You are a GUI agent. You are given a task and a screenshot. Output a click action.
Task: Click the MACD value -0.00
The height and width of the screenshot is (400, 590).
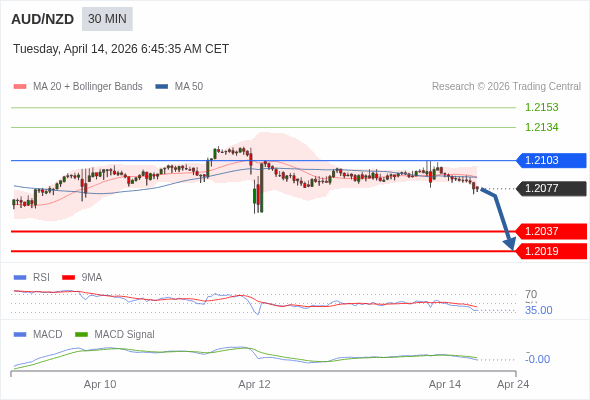(x=538, y=359)
